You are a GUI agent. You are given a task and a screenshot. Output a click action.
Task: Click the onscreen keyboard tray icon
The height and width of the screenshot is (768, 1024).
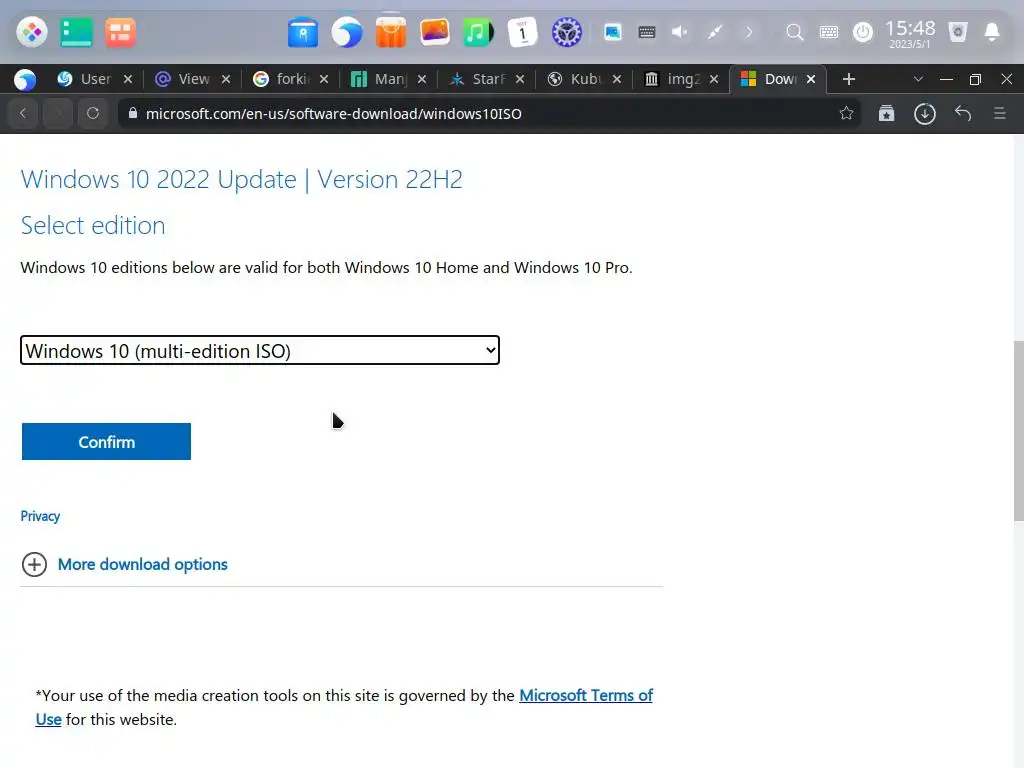tap(647, 32)
